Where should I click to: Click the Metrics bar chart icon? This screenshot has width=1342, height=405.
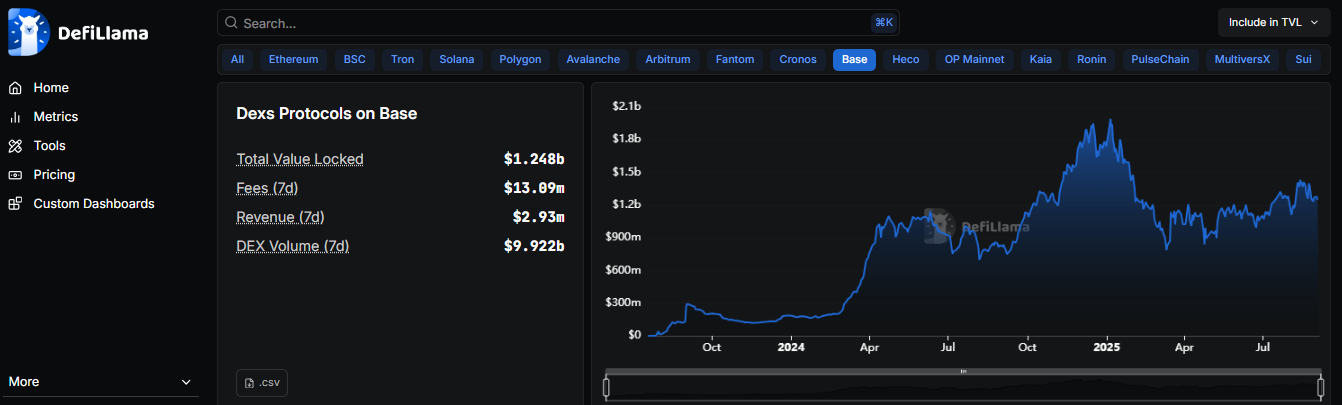15,117
